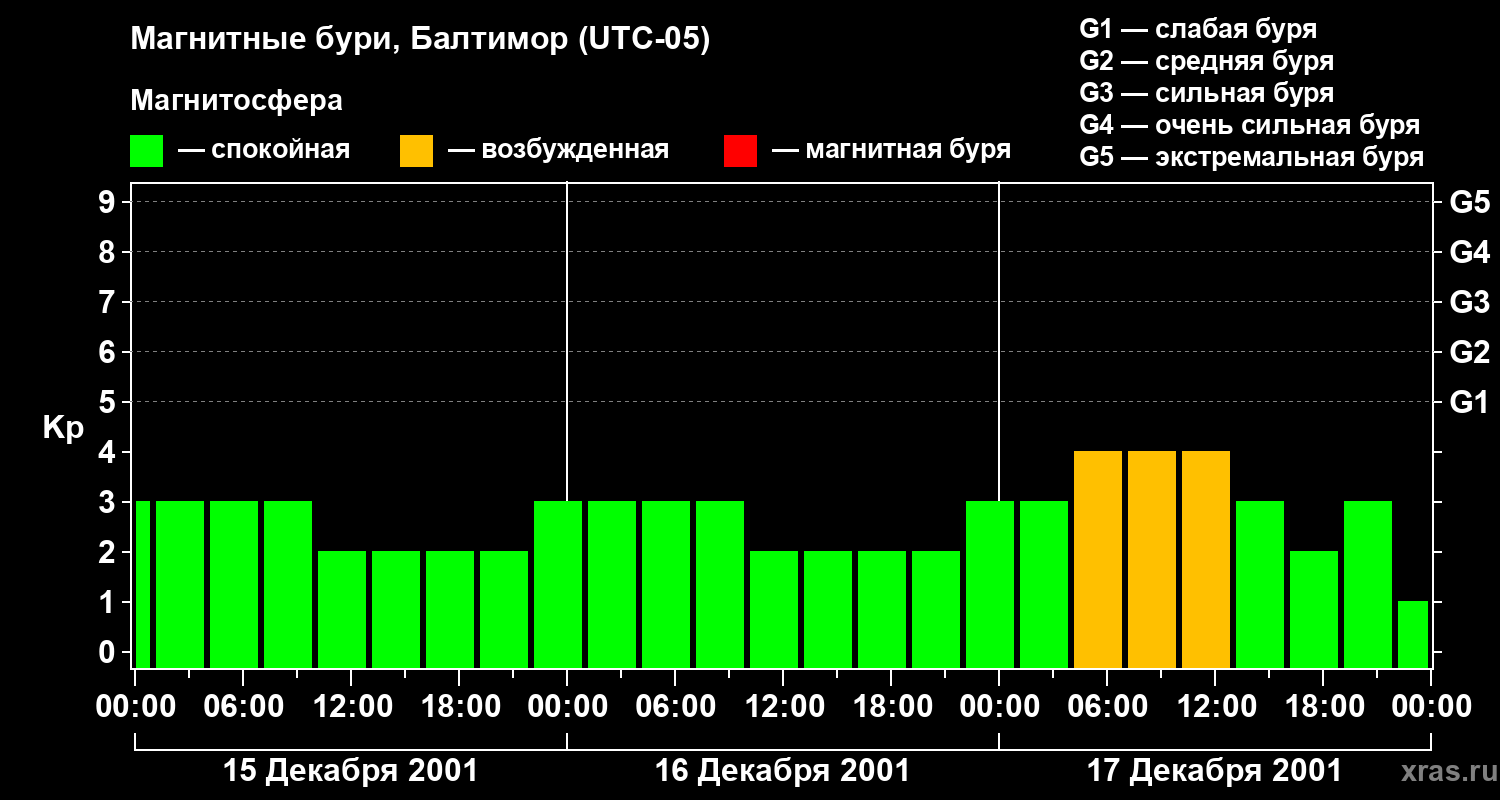
Task: Click the red 'магнитная буря' legend swatch
Action: (x=740, y=151)
